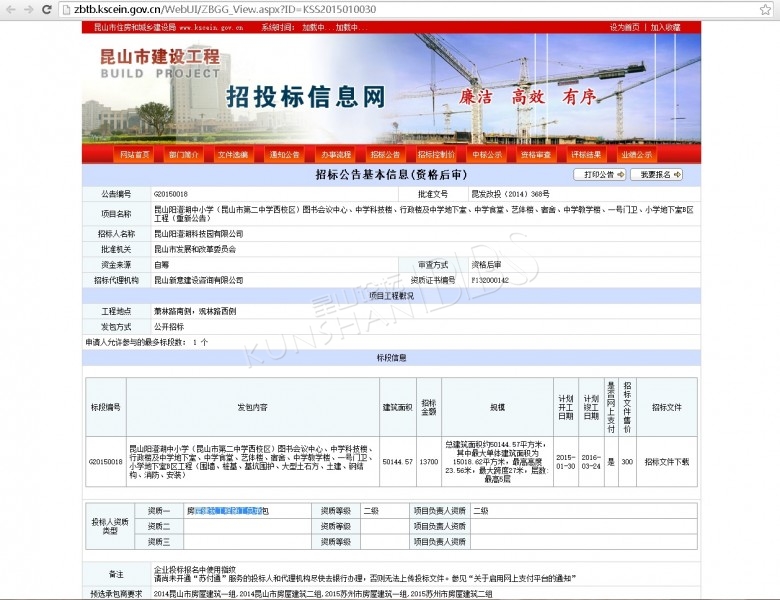The height and width of the screenshot is (600, 780).
Task: Click announcement number G20150018 in the info table
Action: (171, 194)
